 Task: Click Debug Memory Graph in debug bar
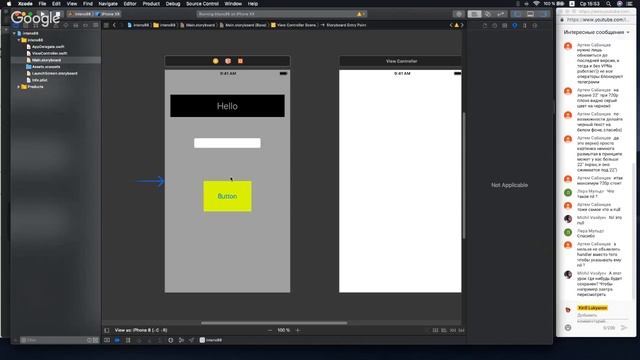[x=181, y=340]
